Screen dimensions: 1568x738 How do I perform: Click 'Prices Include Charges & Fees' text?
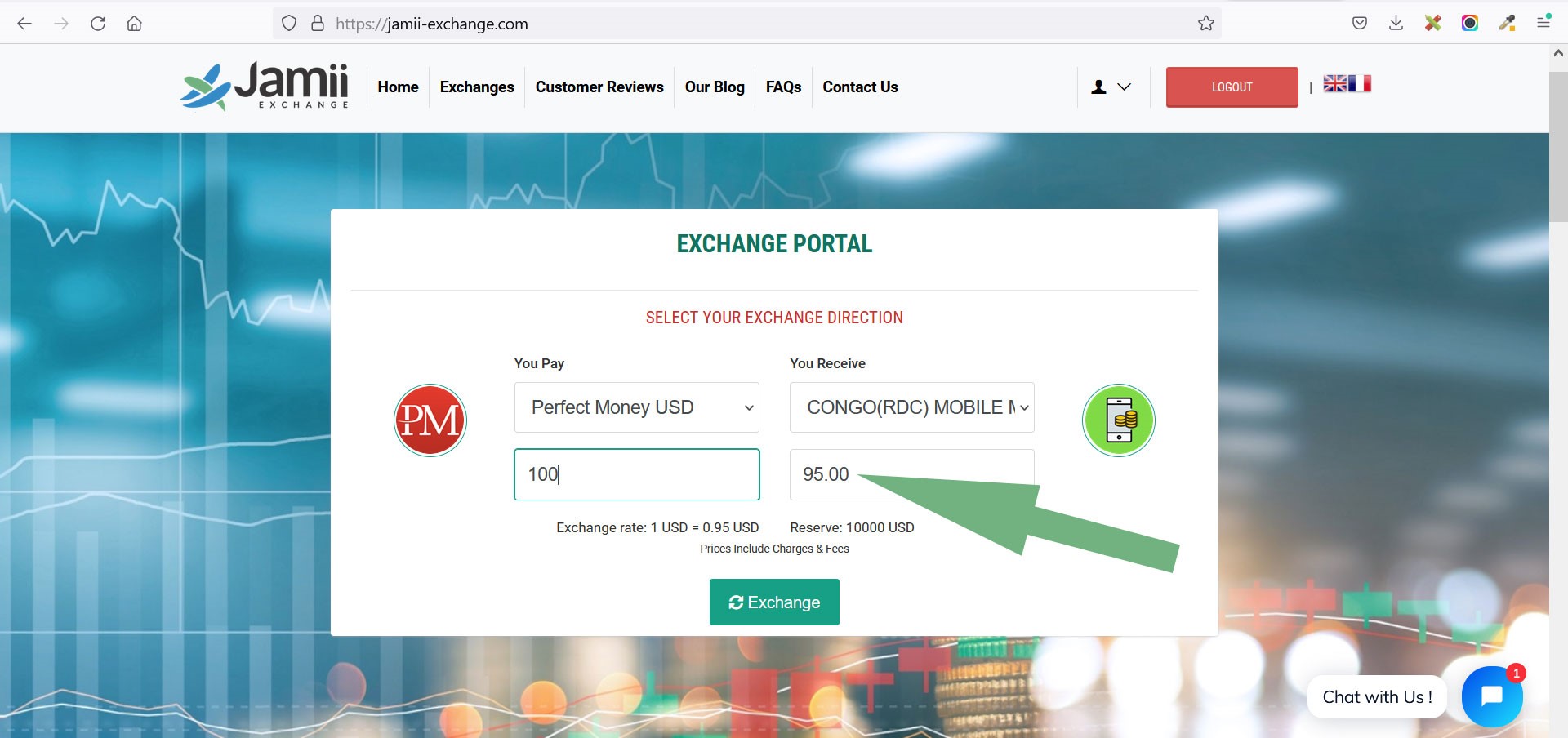774,549
